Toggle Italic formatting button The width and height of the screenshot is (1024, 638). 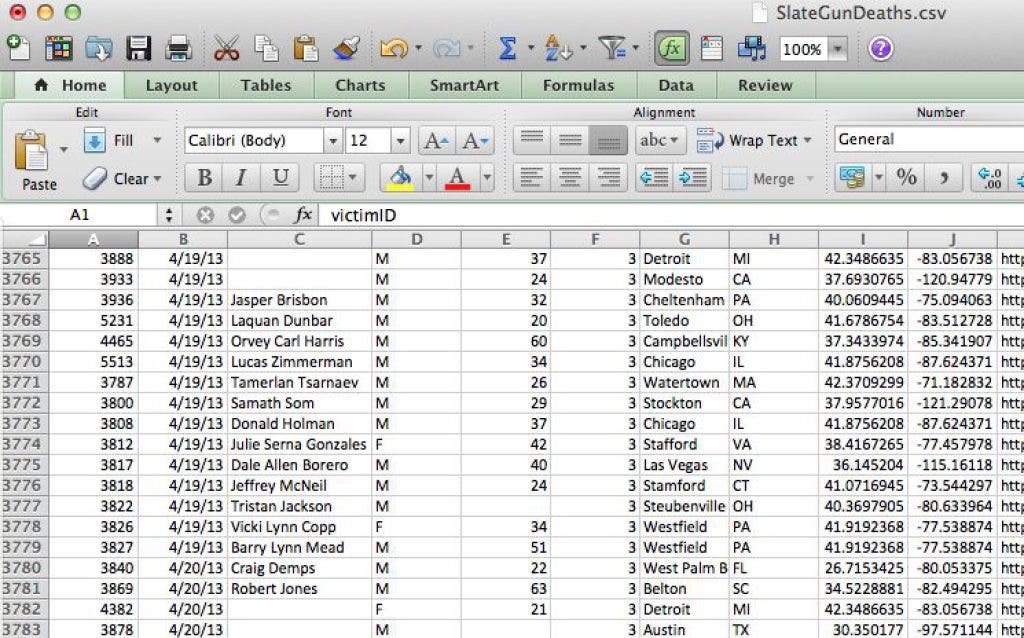click(241, 178)
